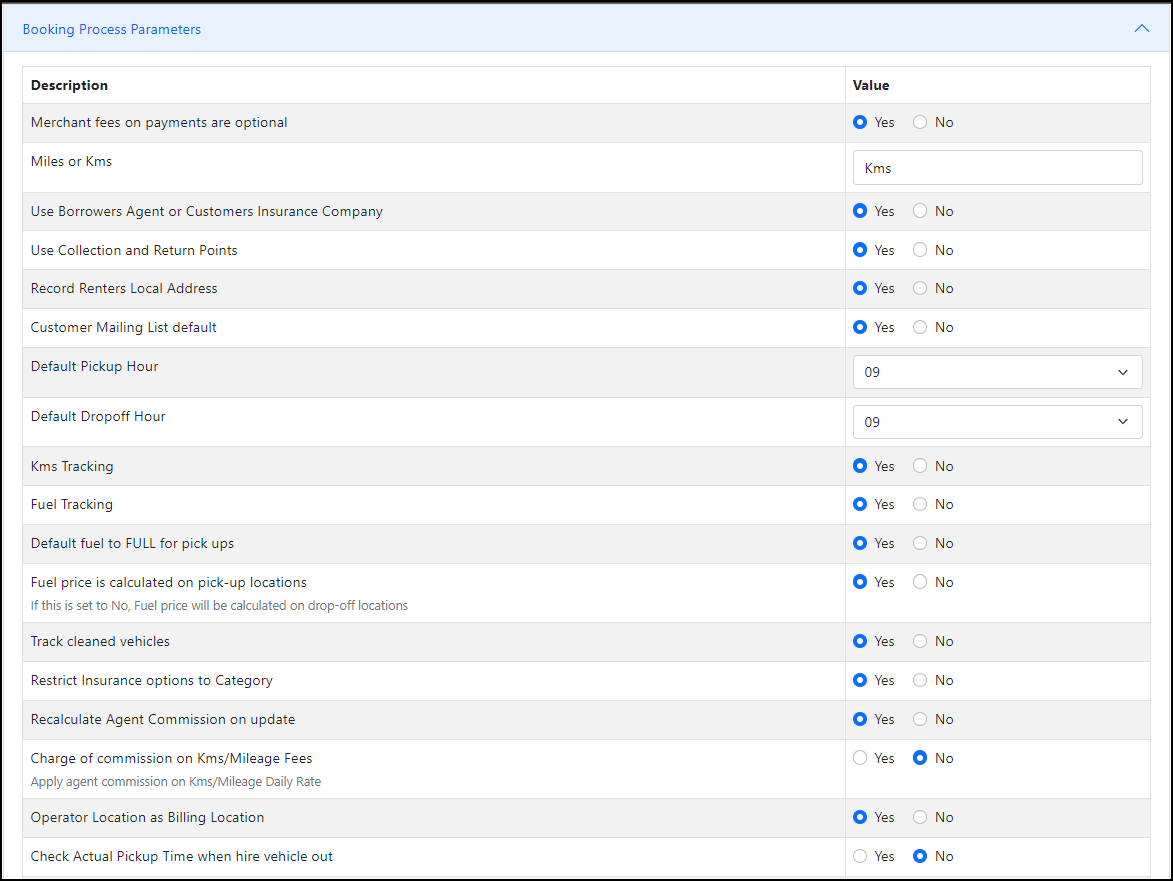Click the Miles or Kms input field
Viewport: 1173px width, 881px height.
997,168
